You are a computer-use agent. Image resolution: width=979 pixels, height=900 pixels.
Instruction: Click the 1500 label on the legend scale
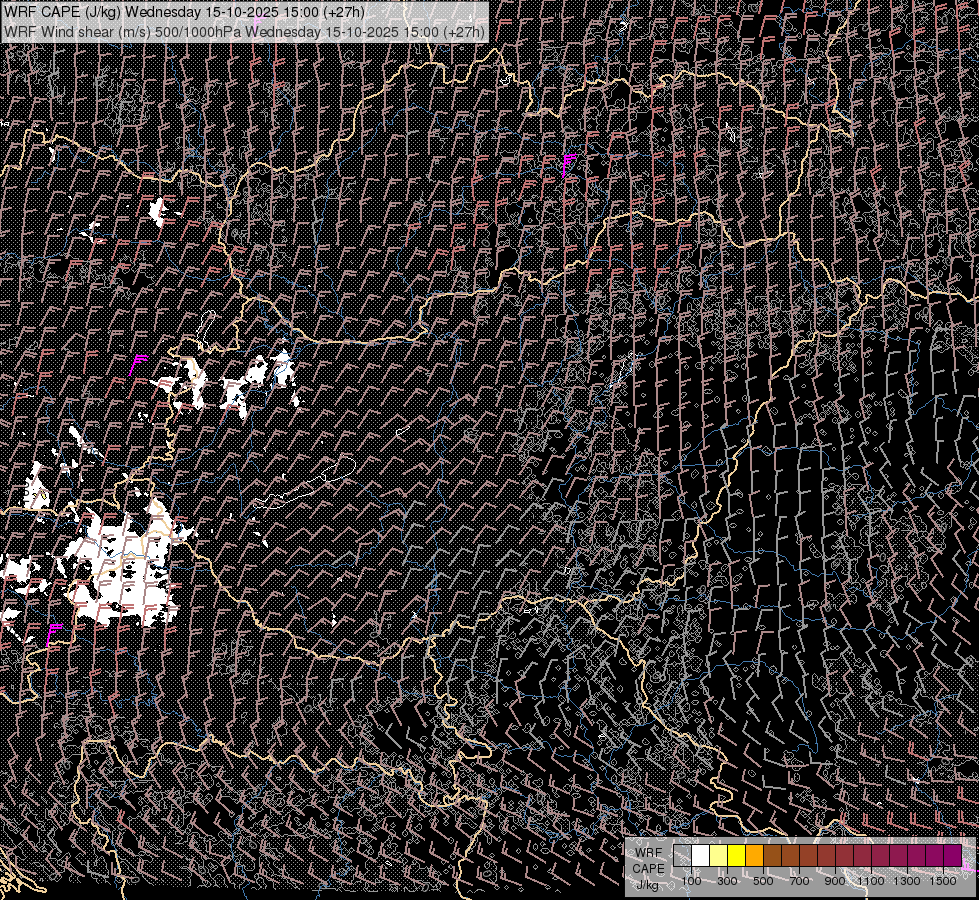(x=942, y=881)
